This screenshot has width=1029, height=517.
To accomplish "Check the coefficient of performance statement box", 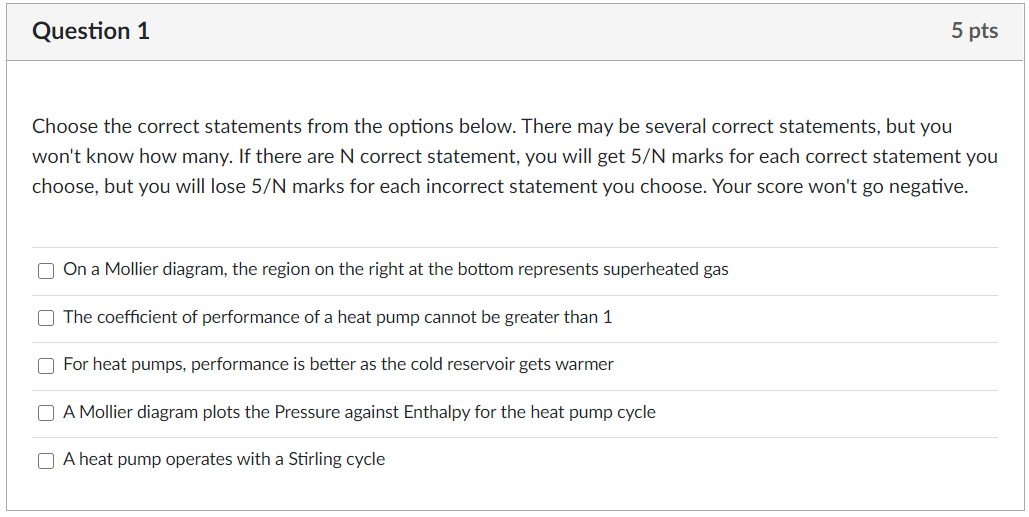I will [46, 318].
